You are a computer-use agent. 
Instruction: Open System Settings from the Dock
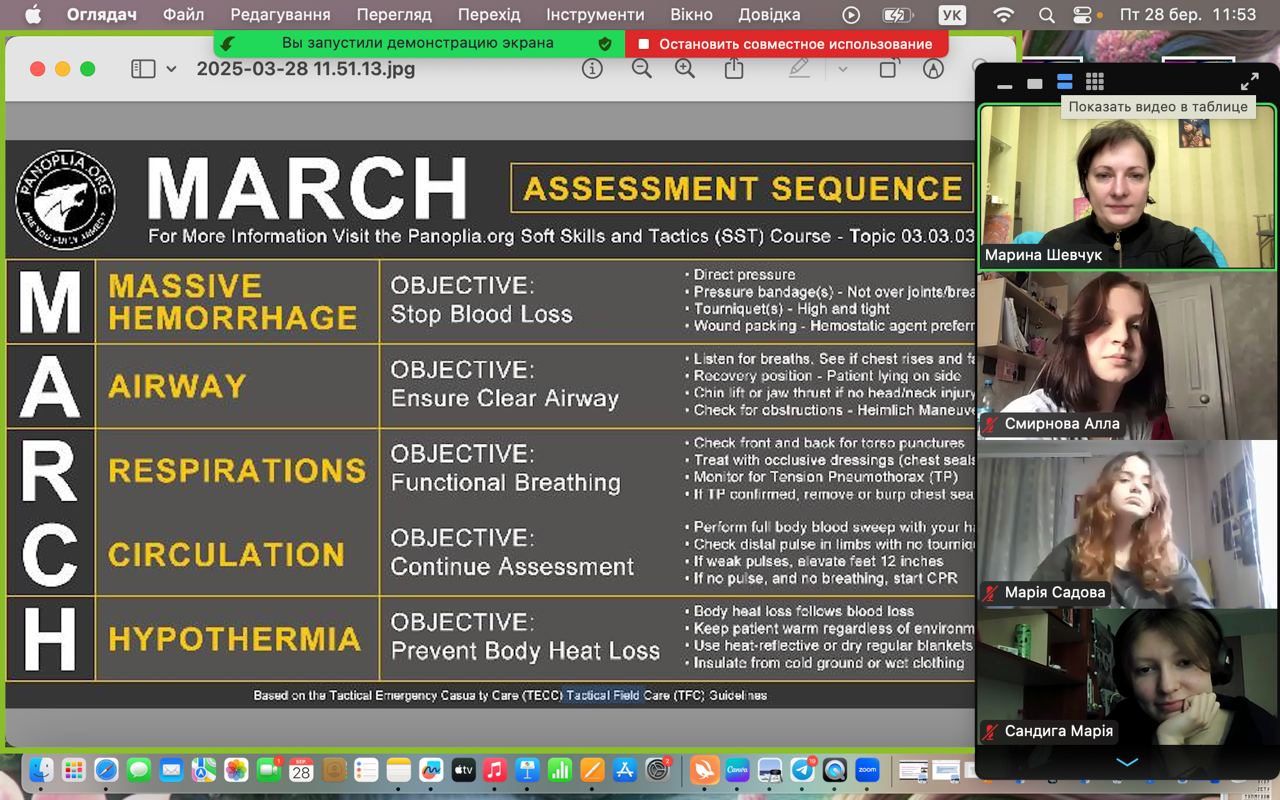click(x=658, y=770)
